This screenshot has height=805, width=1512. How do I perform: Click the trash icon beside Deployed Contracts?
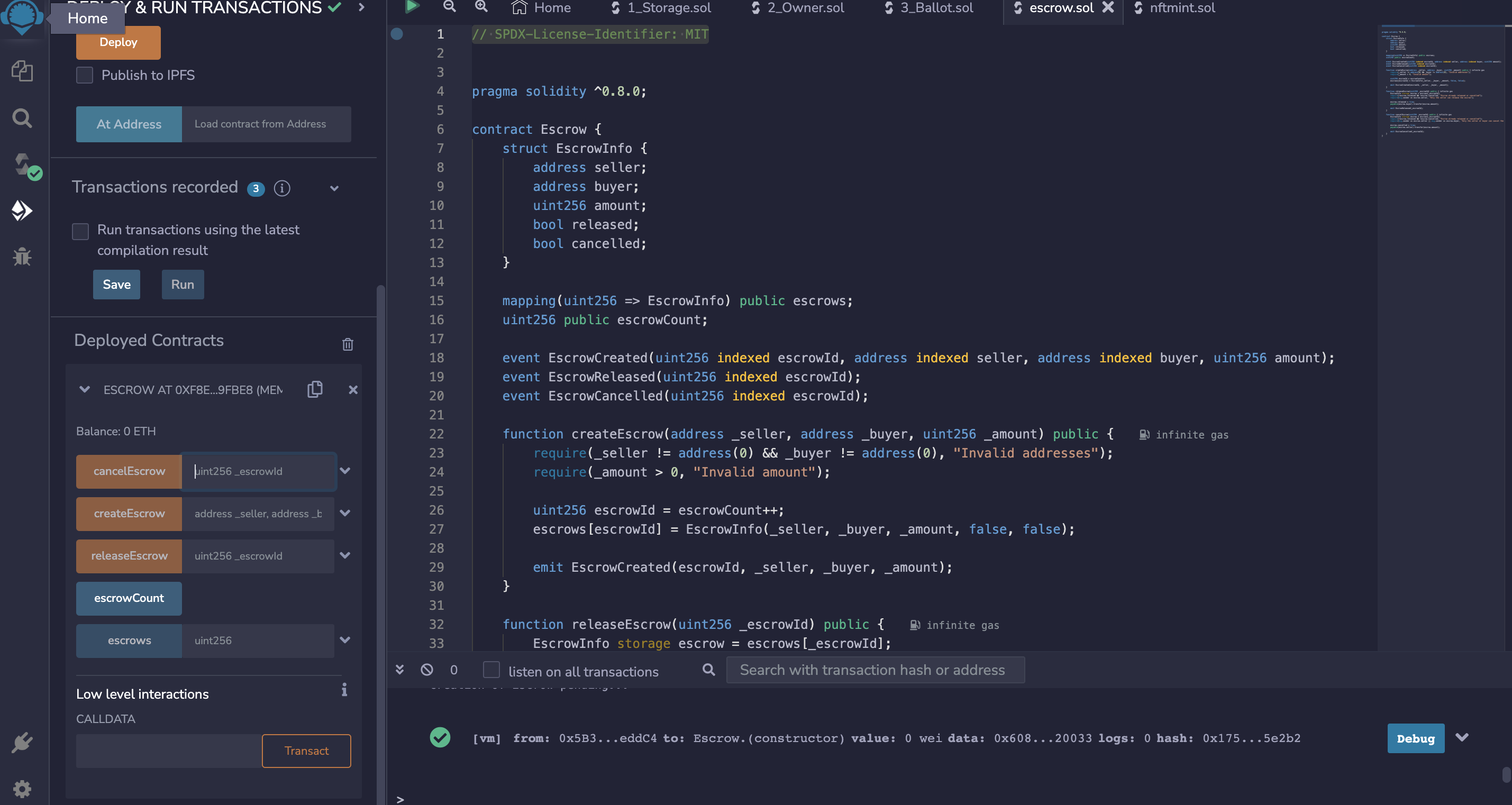348,344
